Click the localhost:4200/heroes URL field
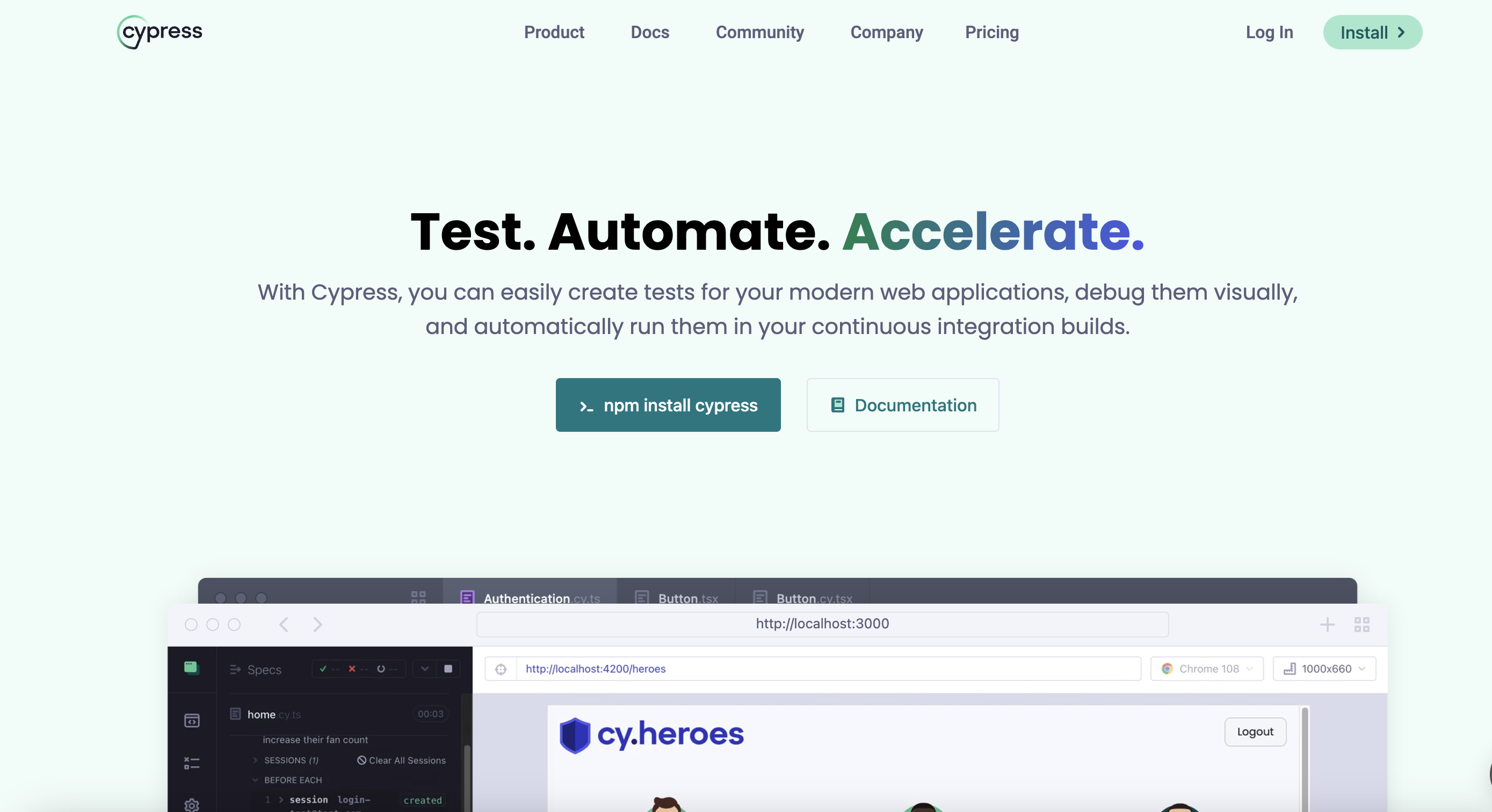The height and width of the screenshot is (812, 1492). [x=827, y=669]
